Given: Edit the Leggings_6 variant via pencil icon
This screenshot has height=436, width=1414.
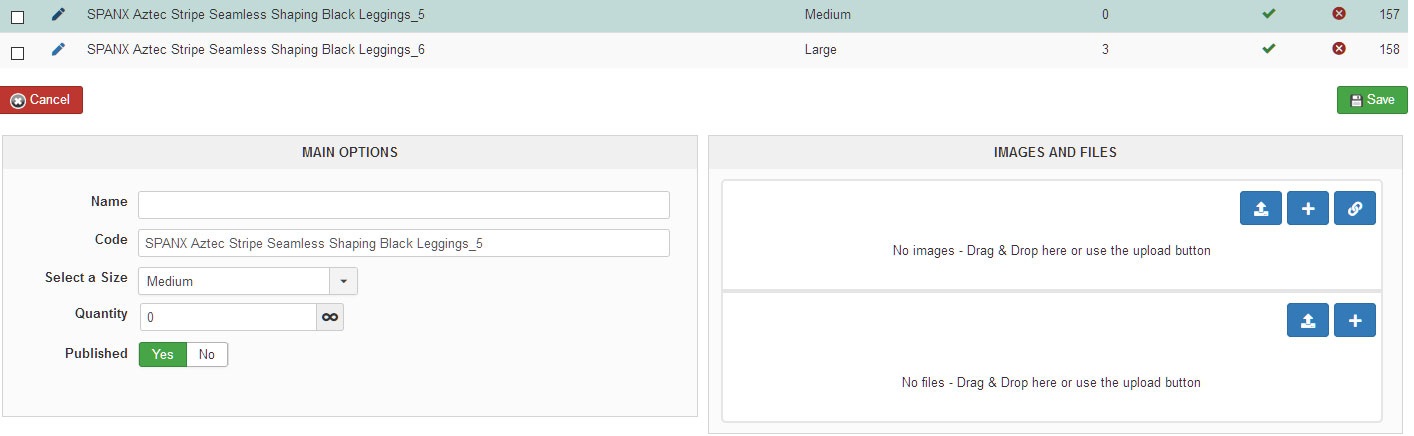Looking at the screenshot, I should tap(58, 48).
